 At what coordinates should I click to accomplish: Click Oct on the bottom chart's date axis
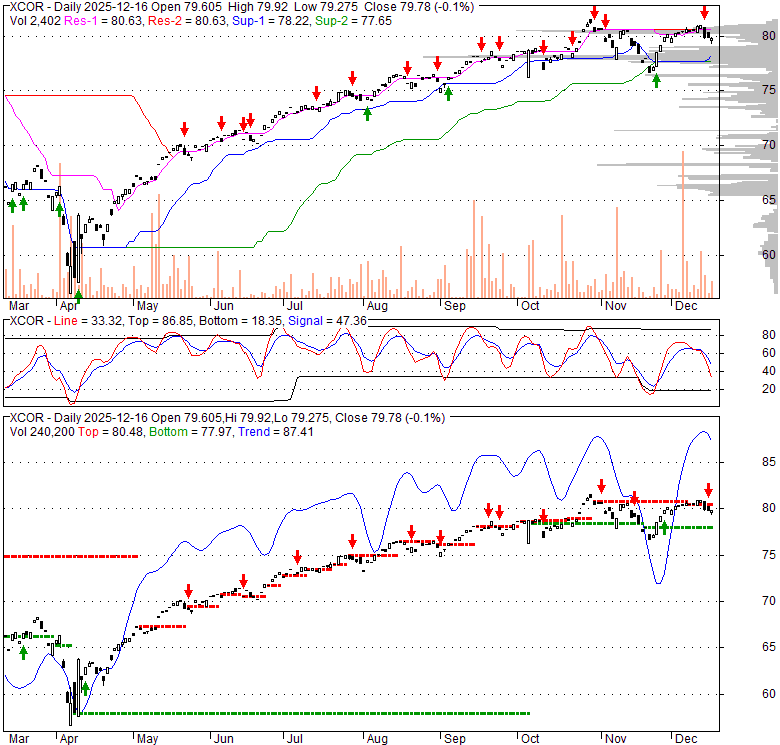530,739
